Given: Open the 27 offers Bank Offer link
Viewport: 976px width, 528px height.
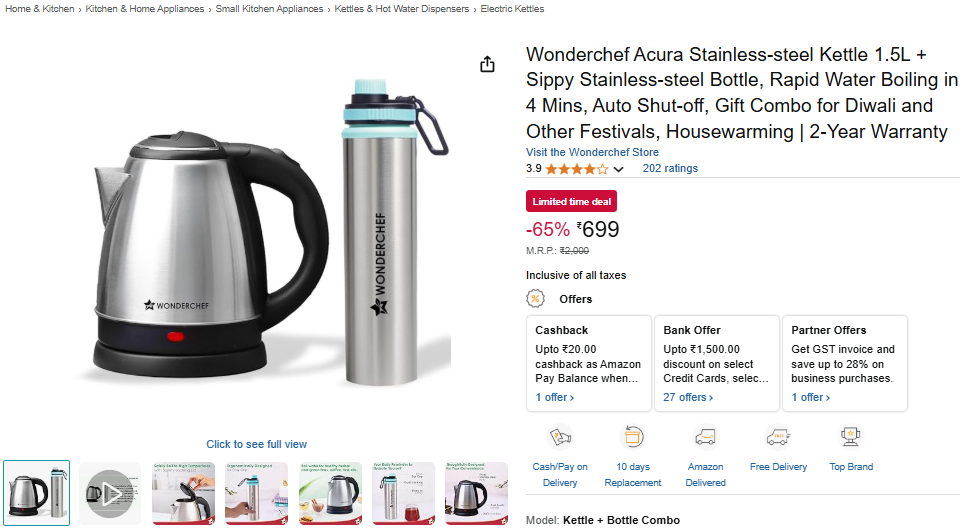Looking at the screenshot, I should pos(688,397).
